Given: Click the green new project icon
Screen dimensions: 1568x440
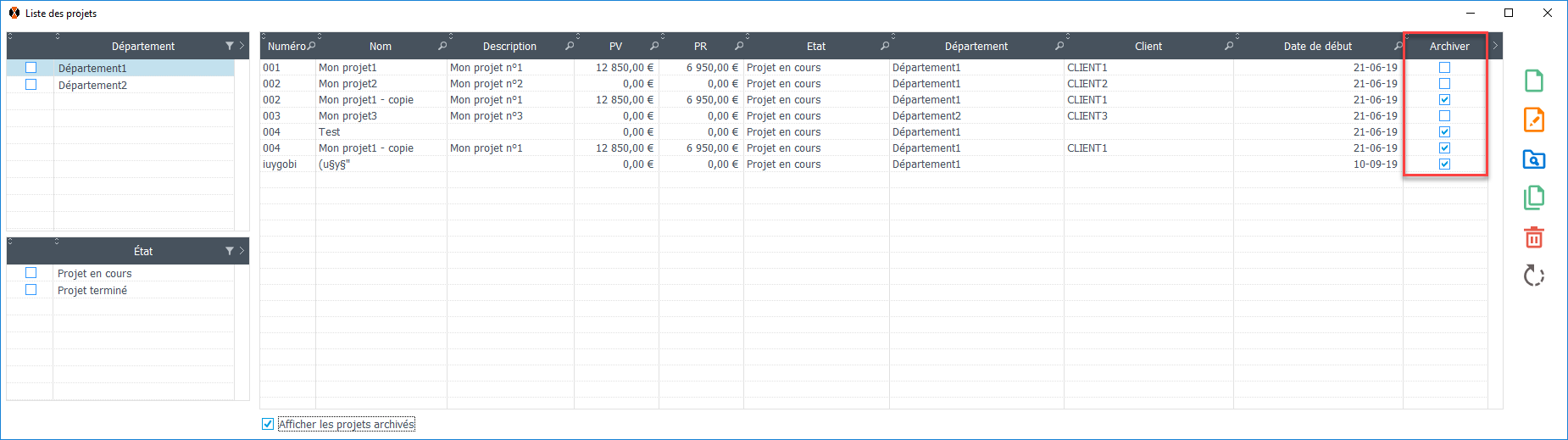Looking at the screenshot, I should click(1533, 81).
